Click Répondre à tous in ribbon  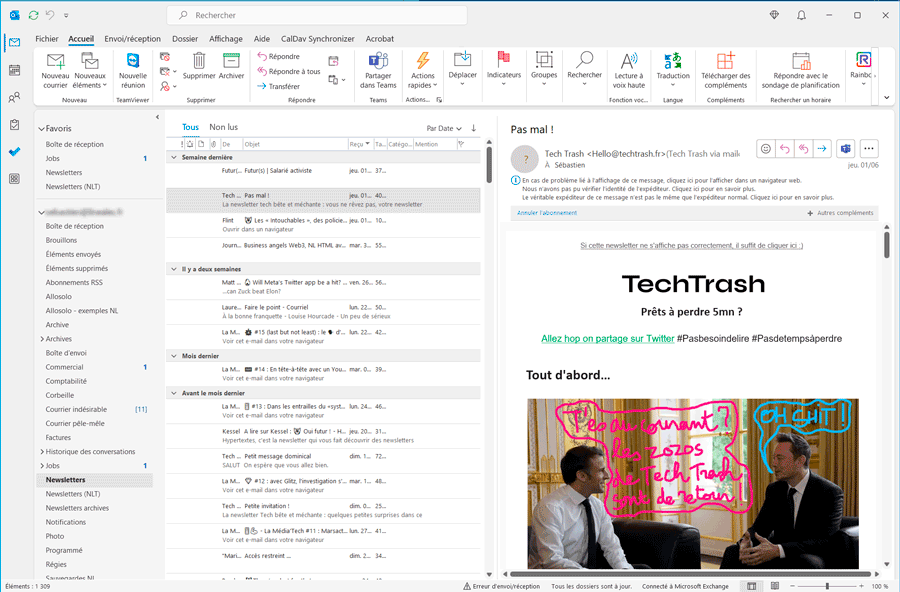[x=289, y=71]
